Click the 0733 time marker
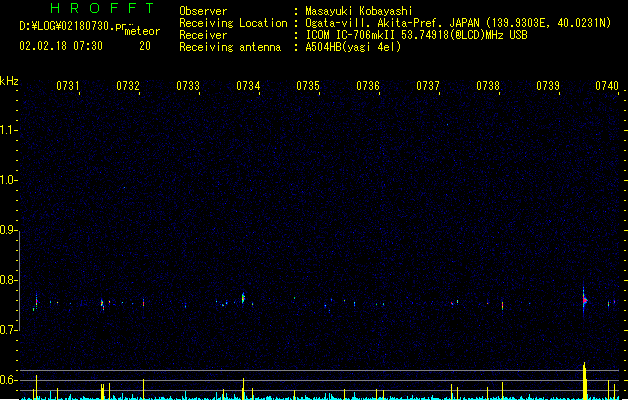The width and height of the screenshot is (629, 400). 188,86
